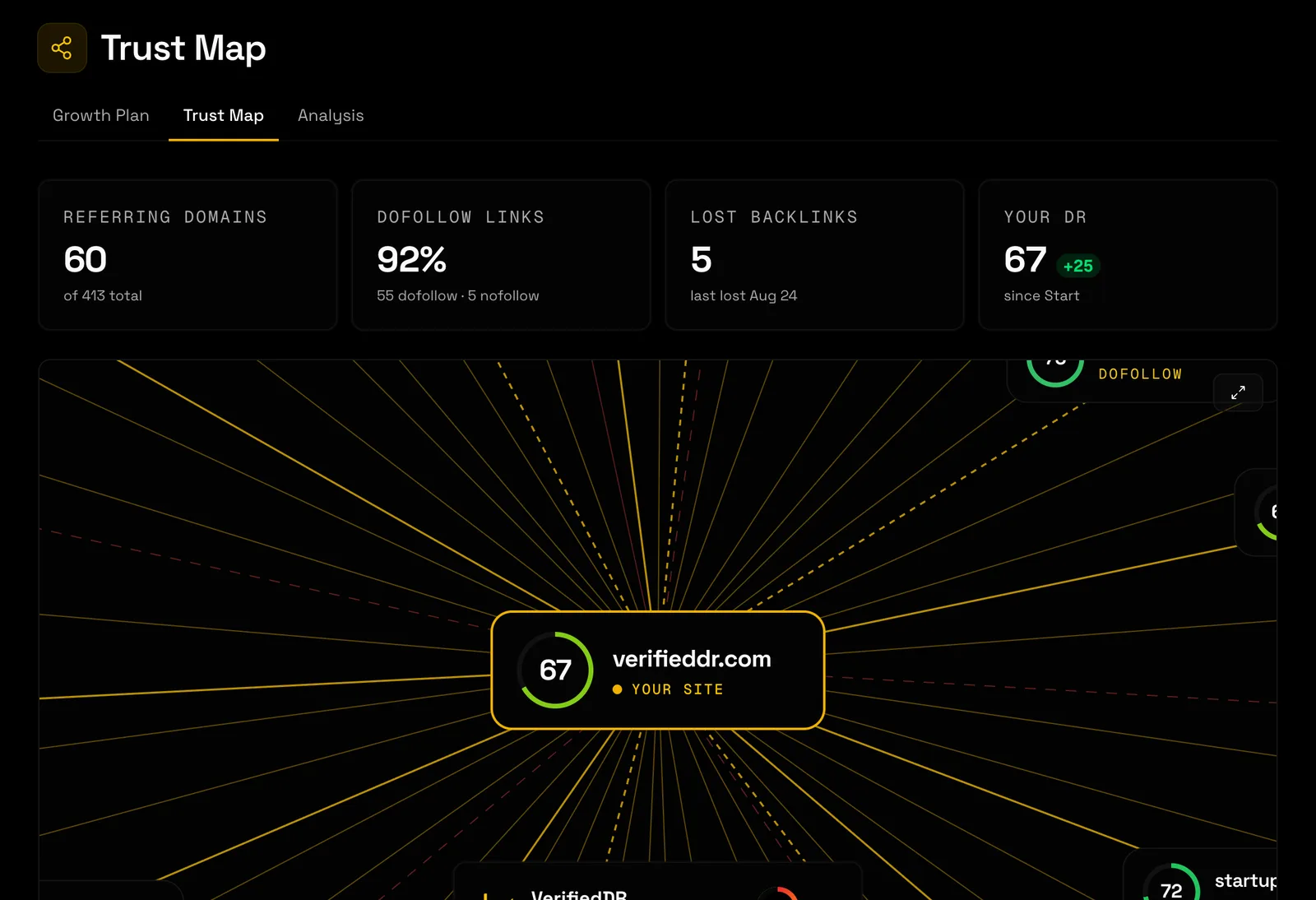Click the VerifiedDR node at bottom

click(x=658, y=882)
